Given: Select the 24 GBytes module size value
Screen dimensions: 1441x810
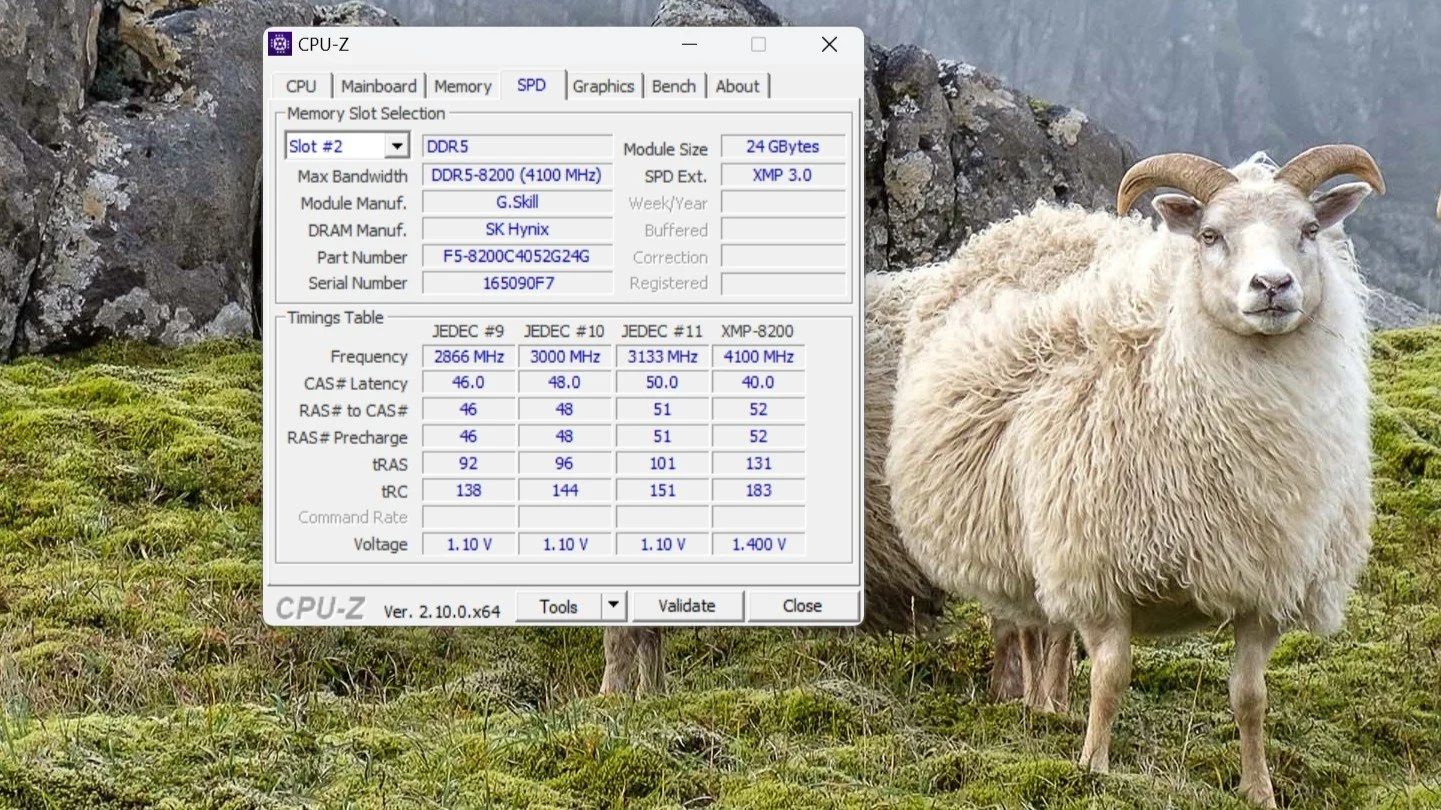Looking at the screenshot, I should (x=783, y=146).
